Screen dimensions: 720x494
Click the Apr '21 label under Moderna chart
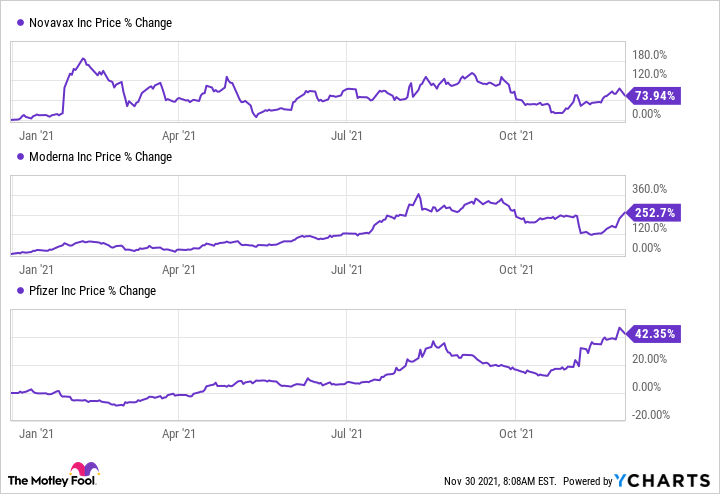coord(177,268)
